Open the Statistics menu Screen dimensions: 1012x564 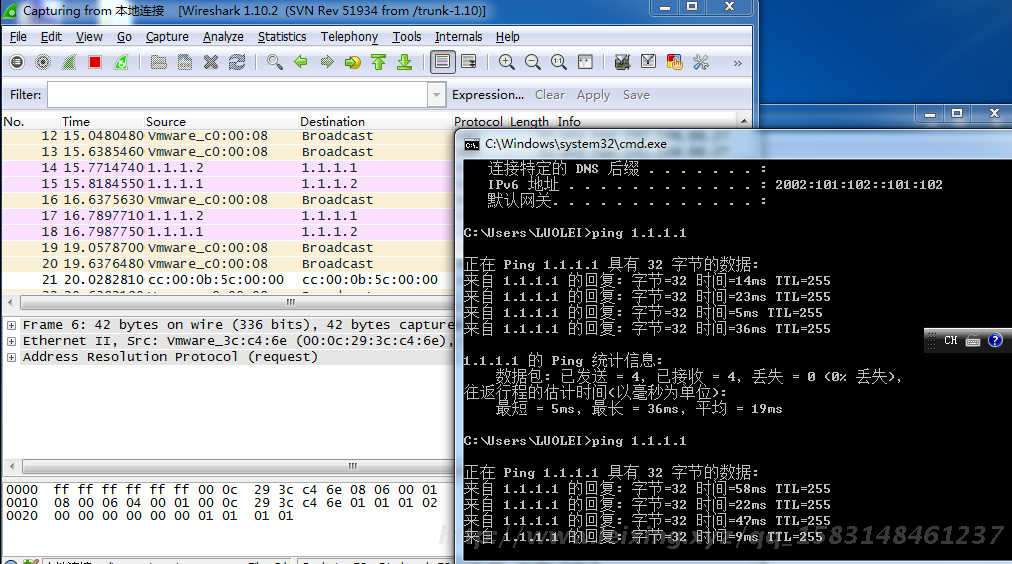282,37
